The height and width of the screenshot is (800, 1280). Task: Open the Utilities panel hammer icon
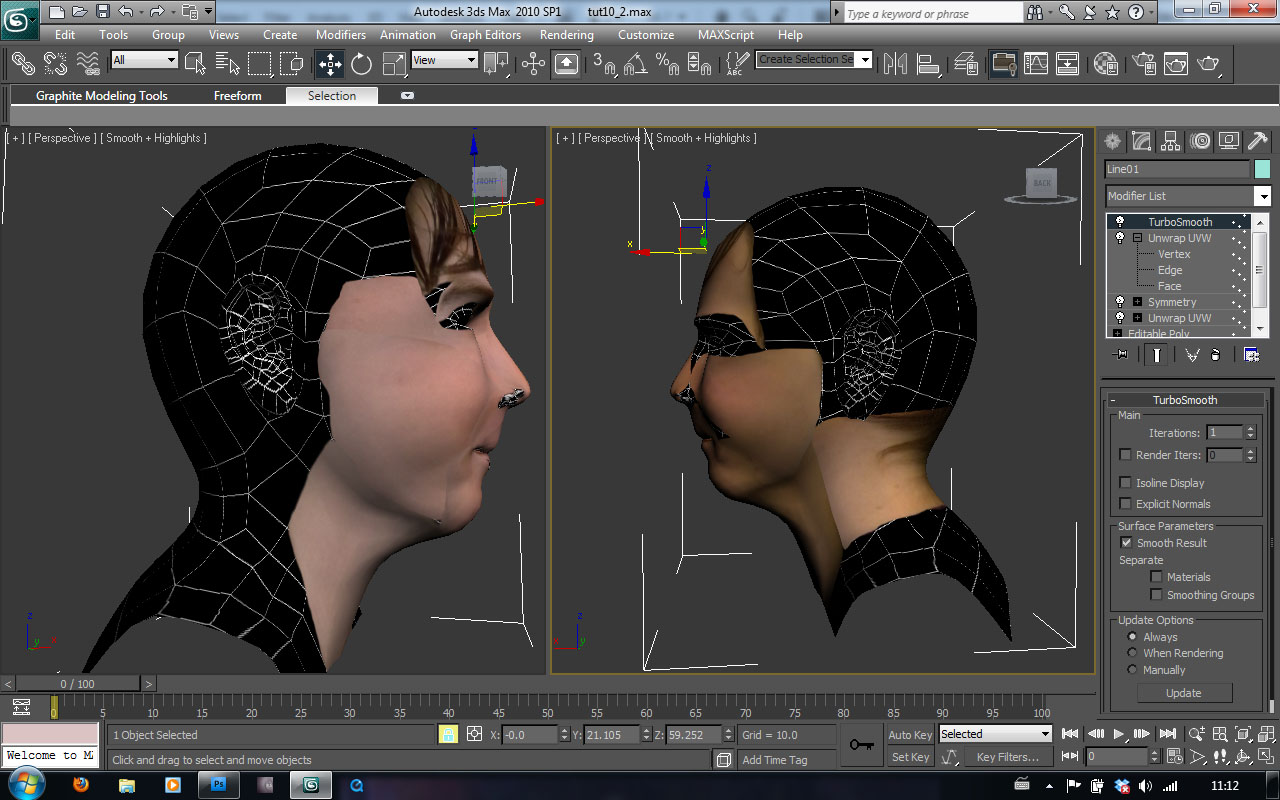point(1258,141)
